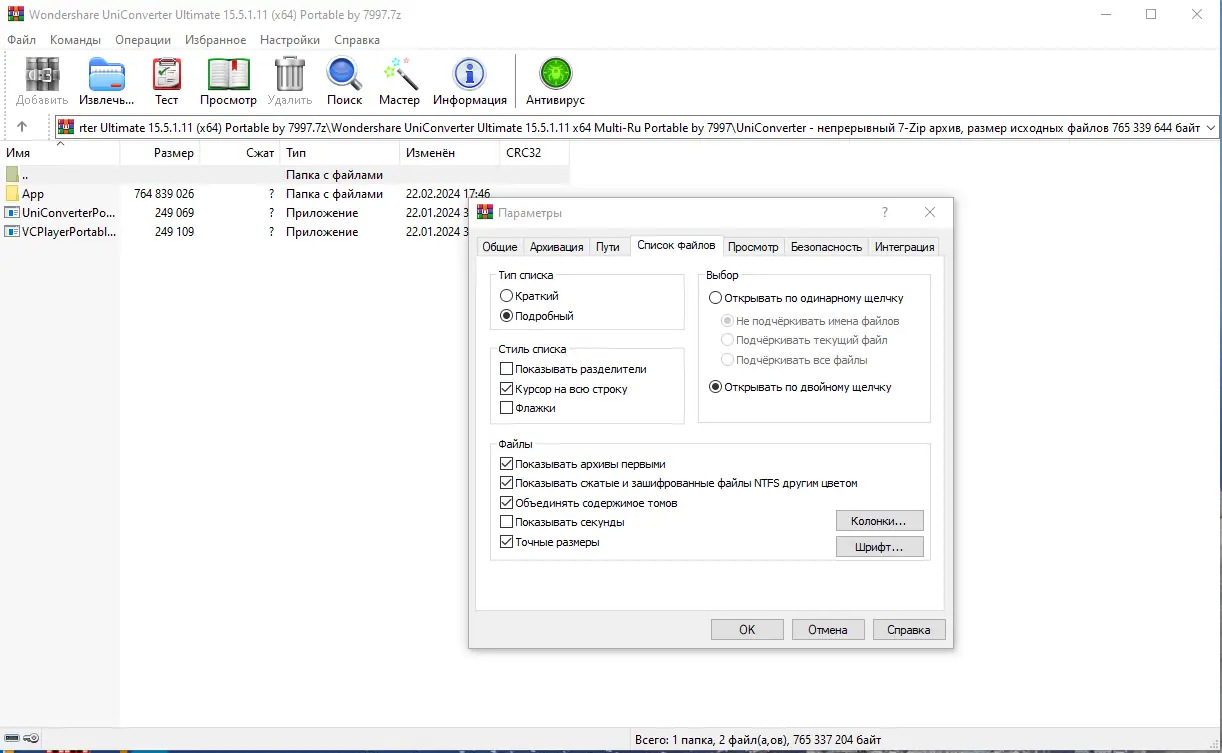The height and width of the screenshot is (753, 1222).
Task: Switch to the Архивация tab
Action: coord(556,247)
